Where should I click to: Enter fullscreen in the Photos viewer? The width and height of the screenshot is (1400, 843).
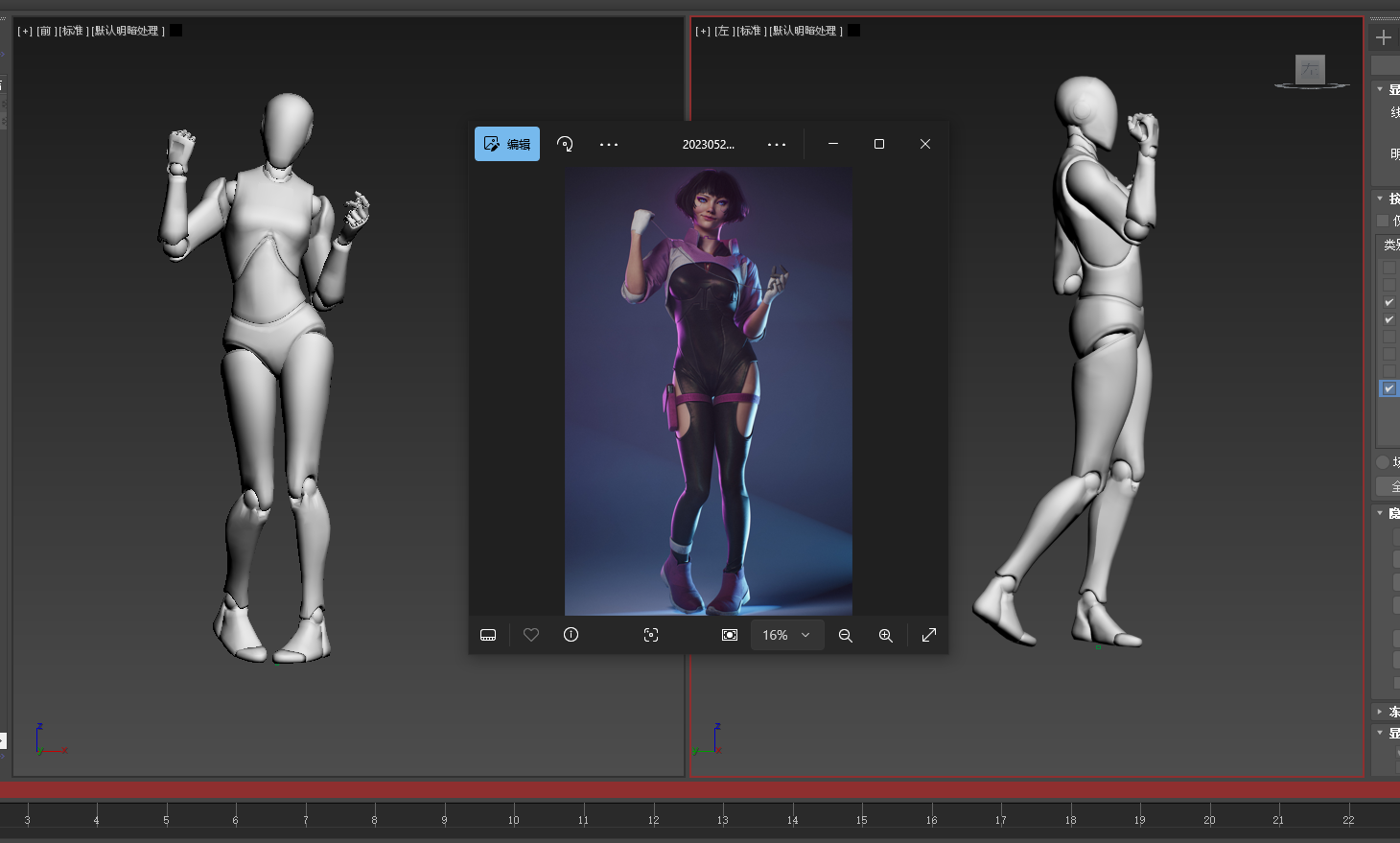[x=929, y=635]
